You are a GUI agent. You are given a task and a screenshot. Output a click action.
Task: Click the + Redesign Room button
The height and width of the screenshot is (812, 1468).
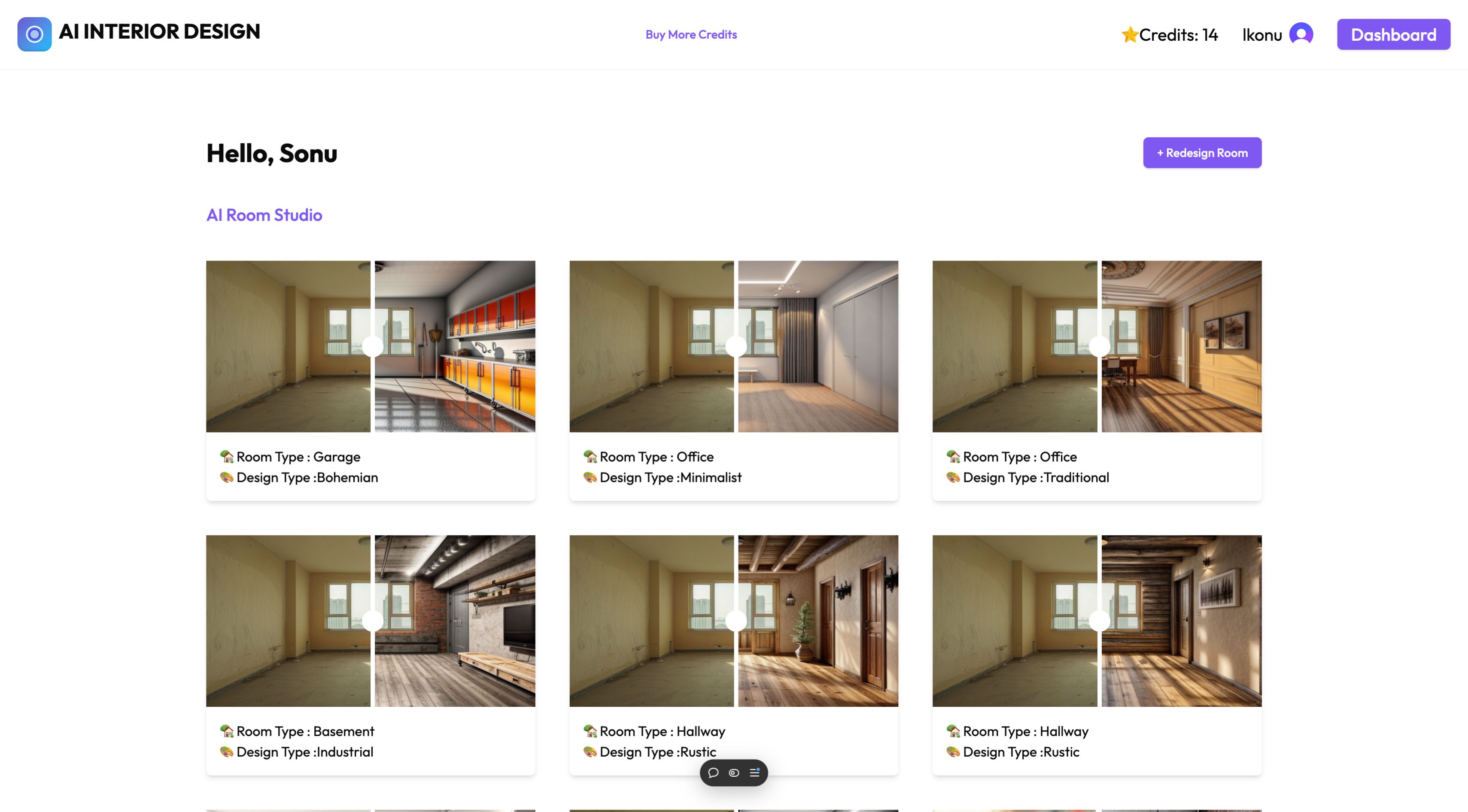1202,153
